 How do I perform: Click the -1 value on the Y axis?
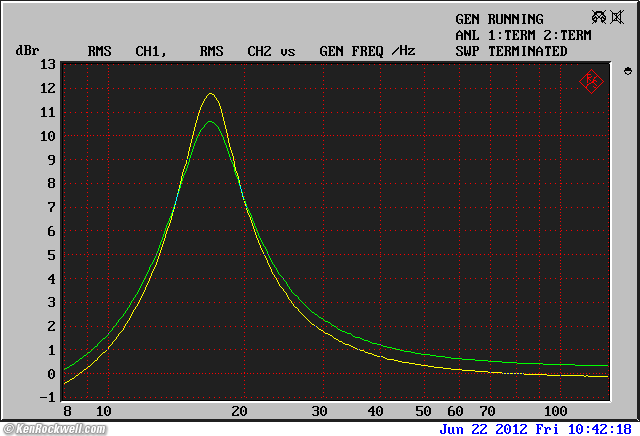point(47,397)
